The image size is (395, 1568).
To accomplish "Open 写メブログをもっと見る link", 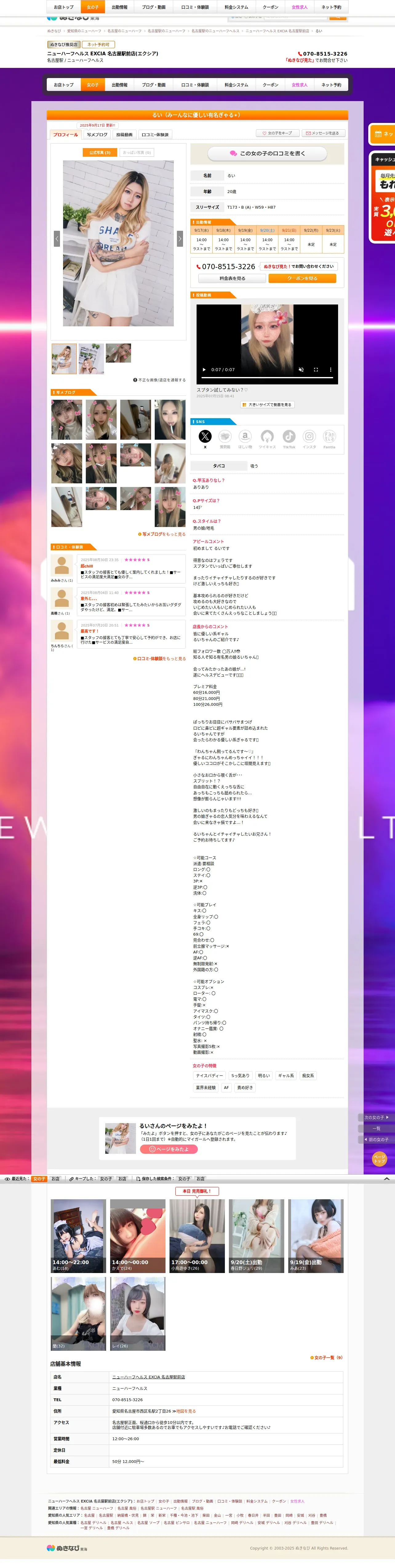I will point(162,534).
